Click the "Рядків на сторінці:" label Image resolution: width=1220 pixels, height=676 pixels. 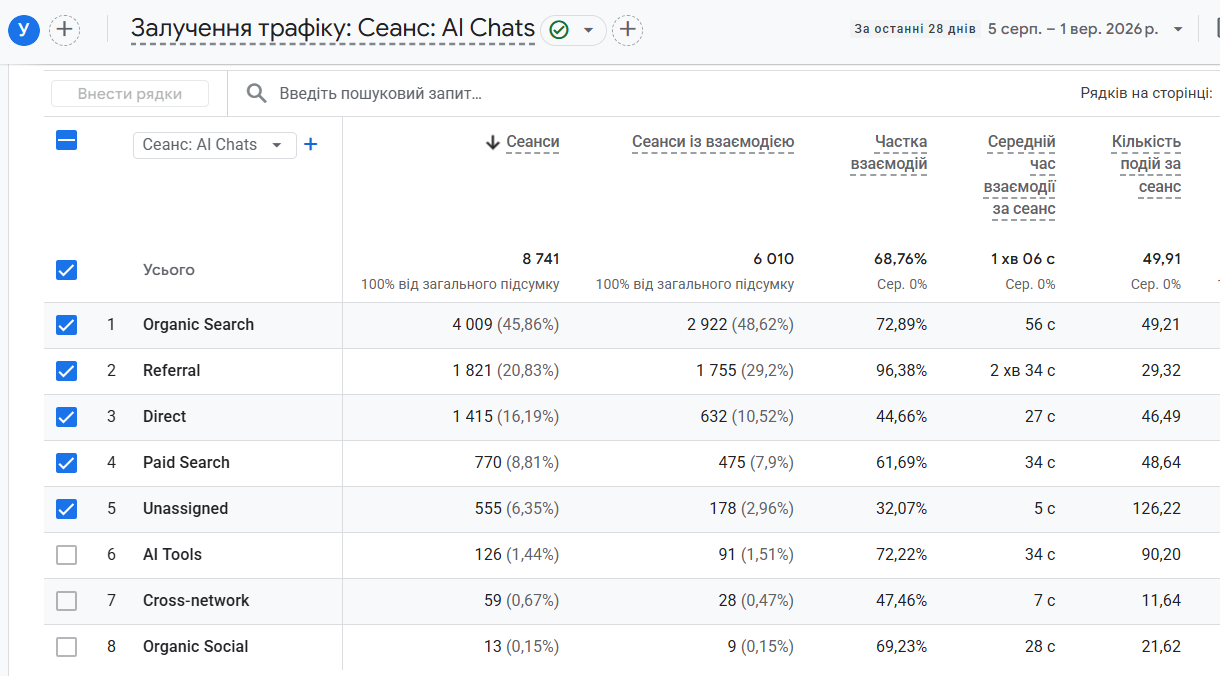click(x=1146, y=93)
